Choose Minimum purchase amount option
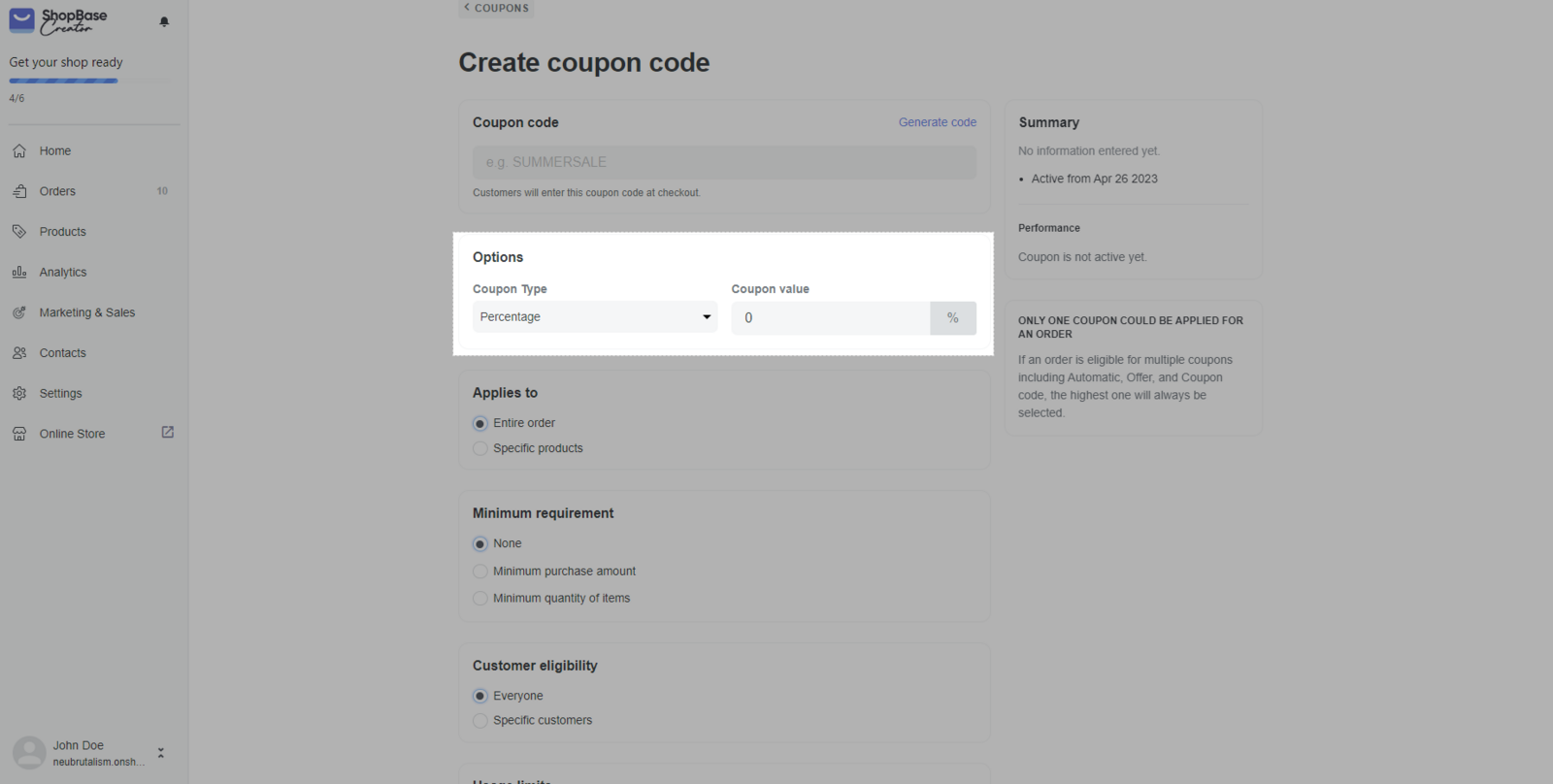 [x=479, y=572]
